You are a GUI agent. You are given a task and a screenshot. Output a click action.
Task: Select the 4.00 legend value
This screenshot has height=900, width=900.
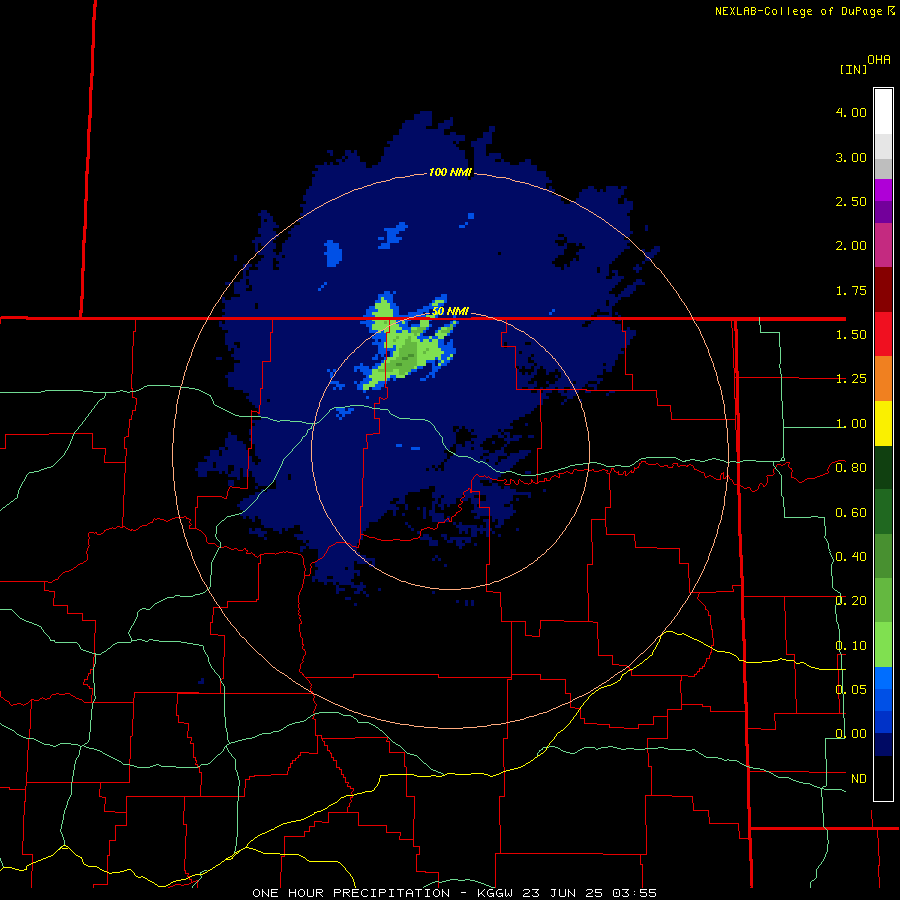[x=851, y=112]
